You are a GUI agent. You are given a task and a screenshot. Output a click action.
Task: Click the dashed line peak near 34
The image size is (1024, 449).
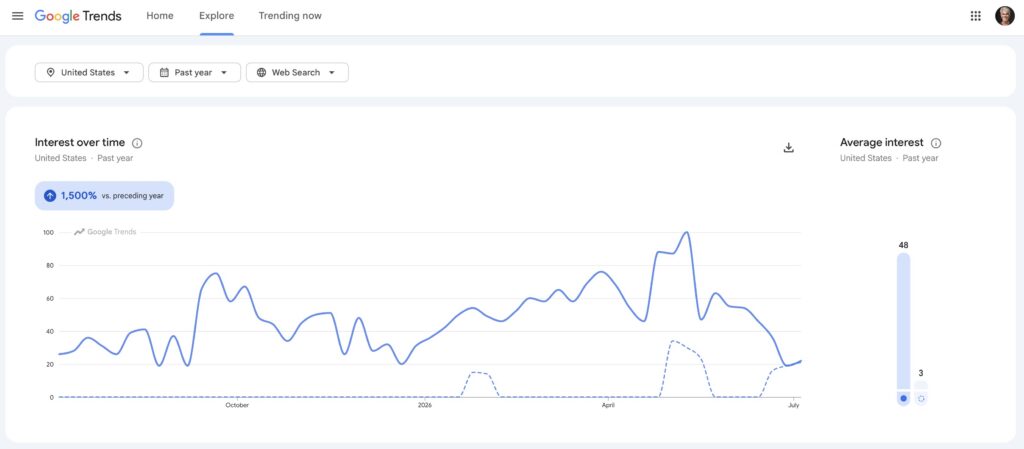tap(673, 341)
